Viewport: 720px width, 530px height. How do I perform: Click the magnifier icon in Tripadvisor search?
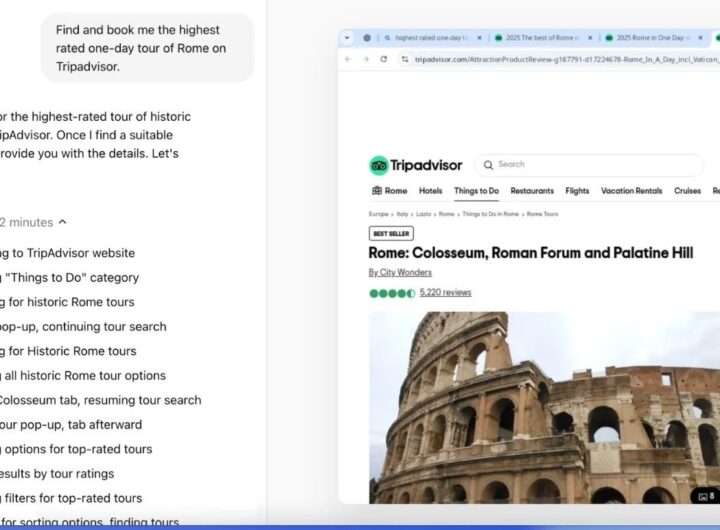(487, 165)
